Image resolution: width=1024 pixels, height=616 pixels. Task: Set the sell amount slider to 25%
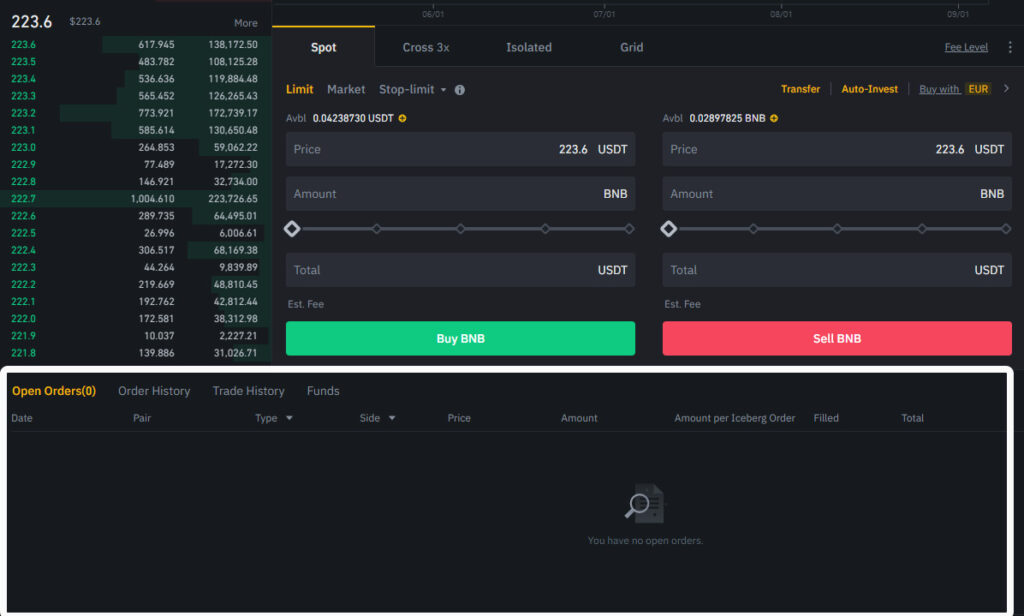(x=753, y=229)
